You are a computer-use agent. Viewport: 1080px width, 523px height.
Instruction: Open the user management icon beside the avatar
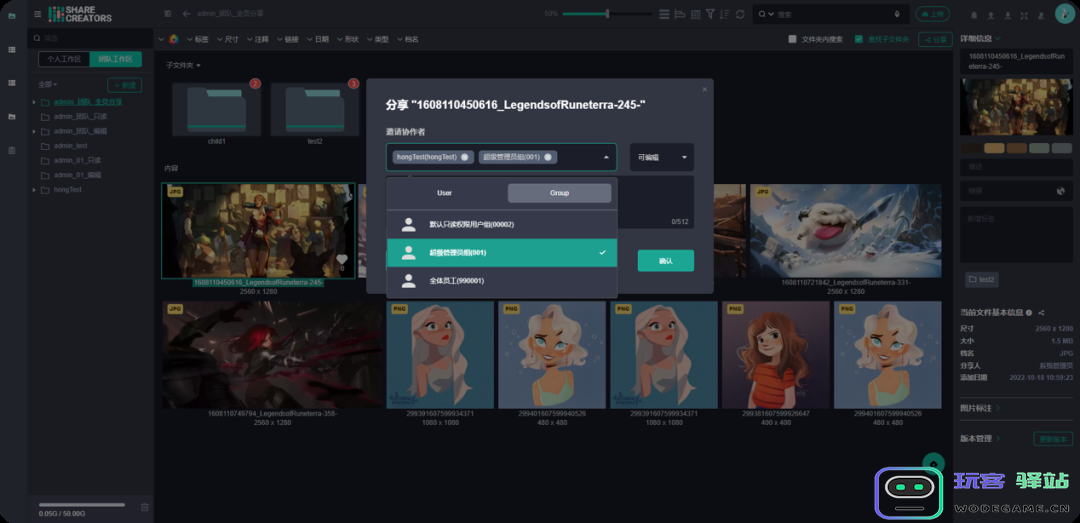coord(1041,15)
